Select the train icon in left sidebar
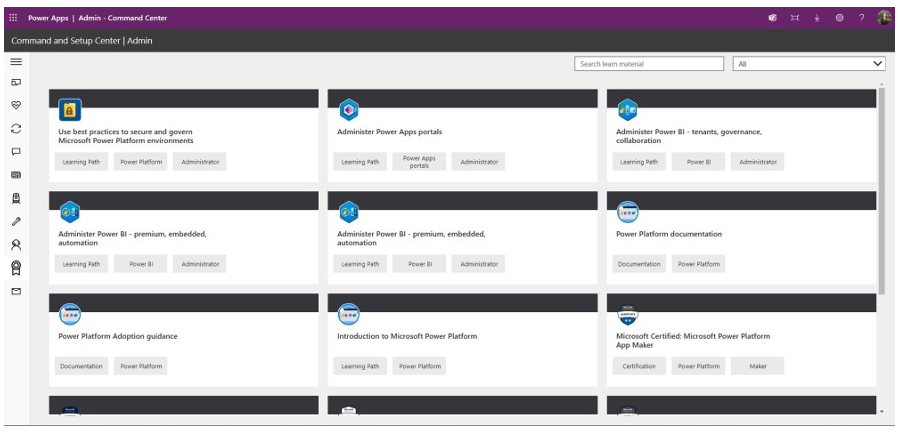Viewport: 902px width, 432px height. (16, 198)
